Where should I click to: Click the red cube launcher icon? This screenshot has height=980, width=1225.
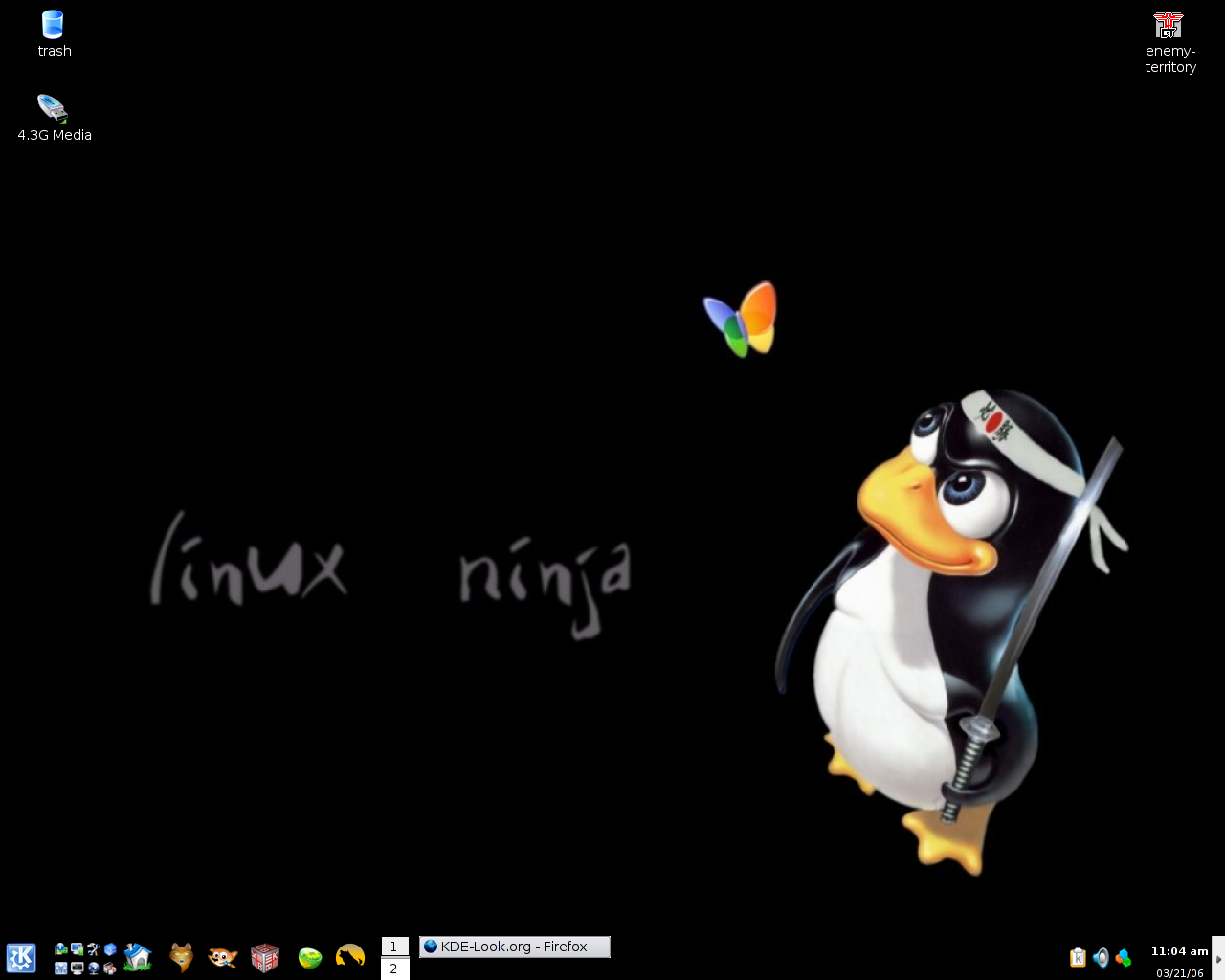265,957
